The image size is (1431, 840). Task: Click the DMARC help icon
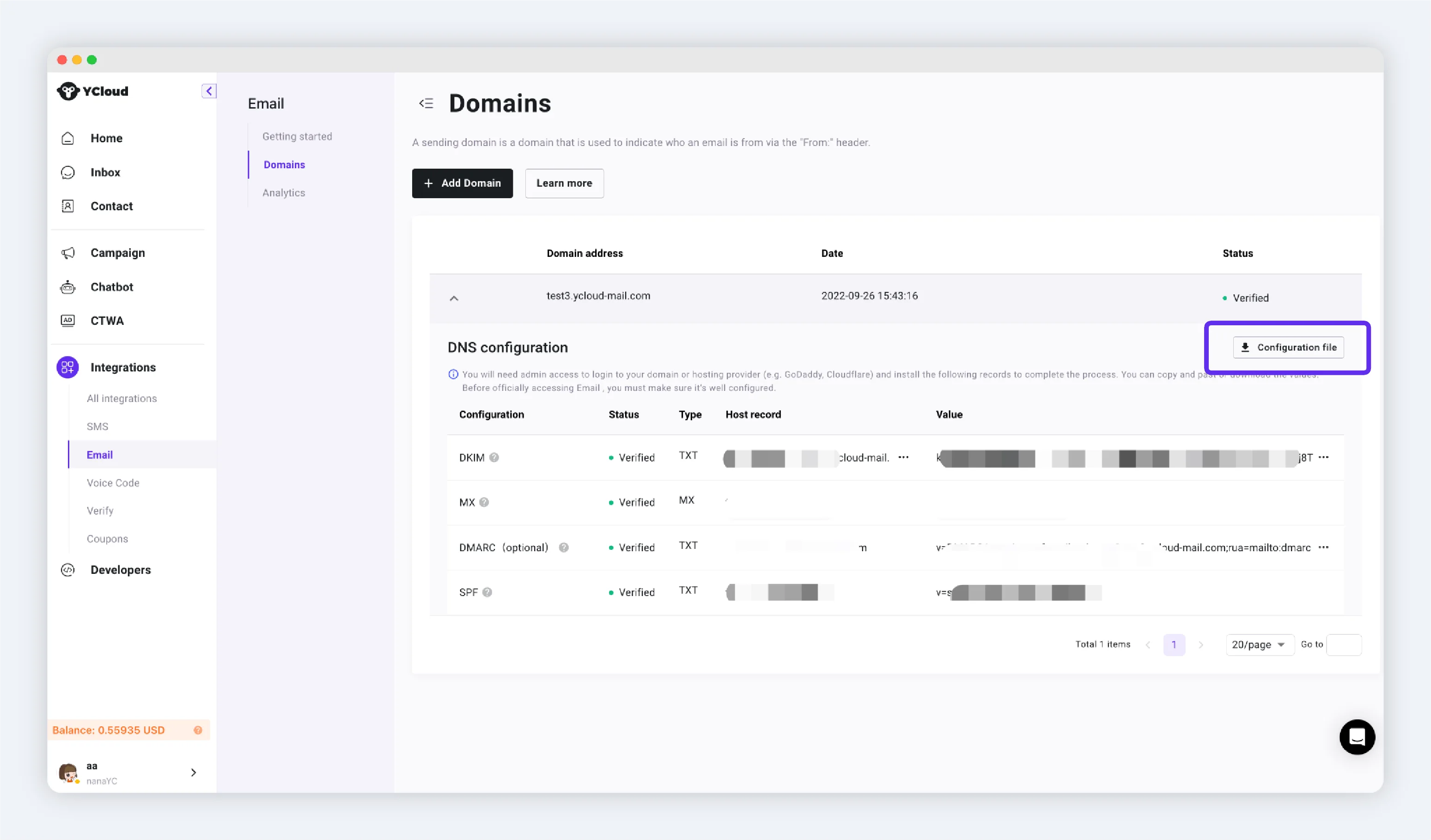[x=563, y=547]
